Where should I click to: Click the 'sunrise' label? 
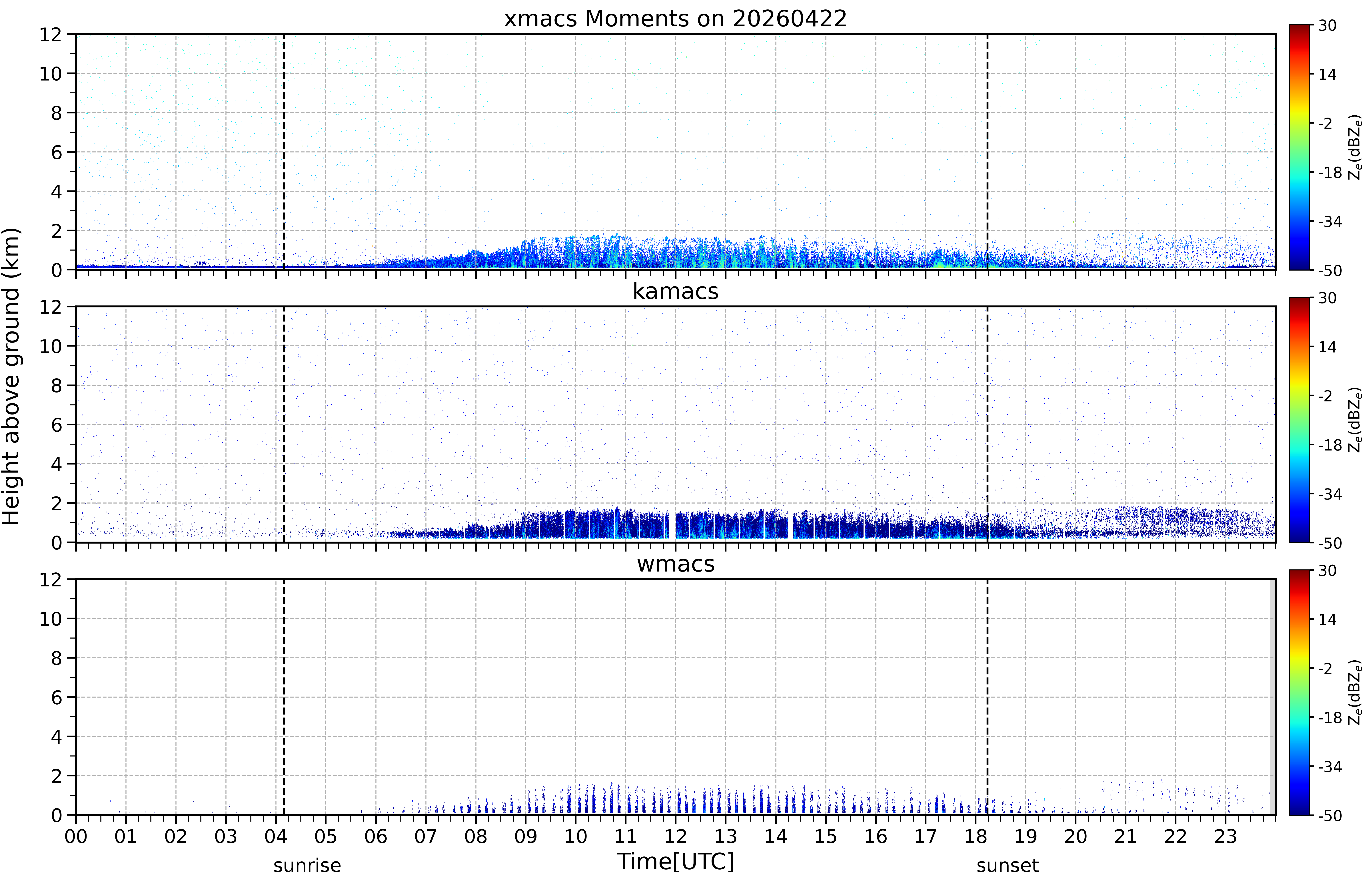click(x=307, y=865)
